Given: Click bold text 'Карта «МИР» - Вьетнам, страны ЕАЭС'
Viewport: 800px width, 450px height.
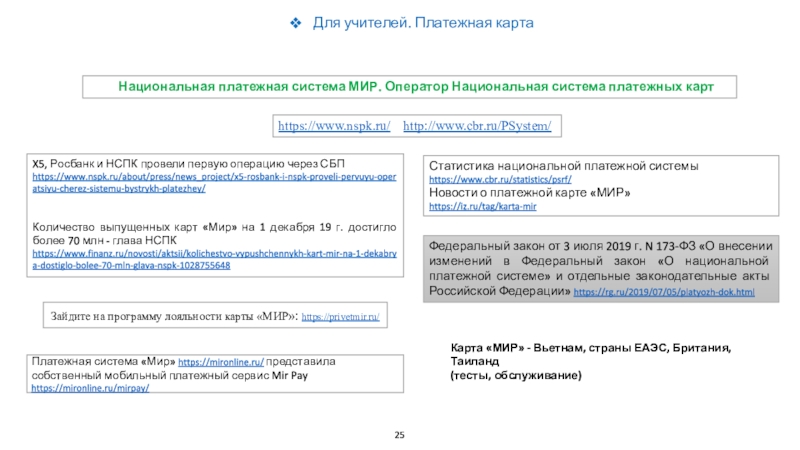Looking at the screenshot, I should pyautogui.click(x=559, y=348).
